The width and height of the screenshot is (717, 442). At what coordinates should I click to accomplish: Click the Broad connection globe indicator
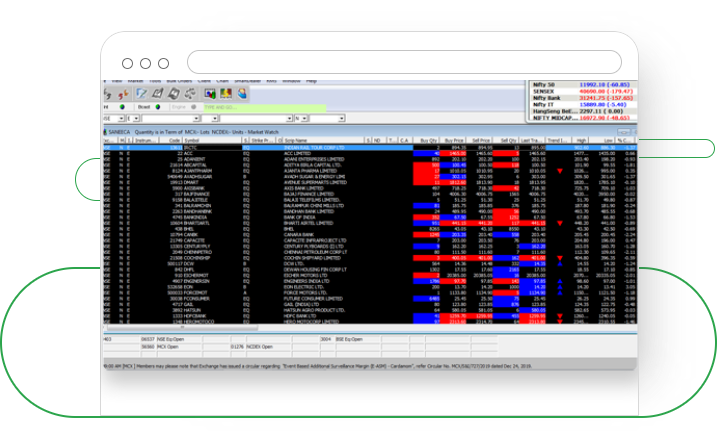point(158,107)
